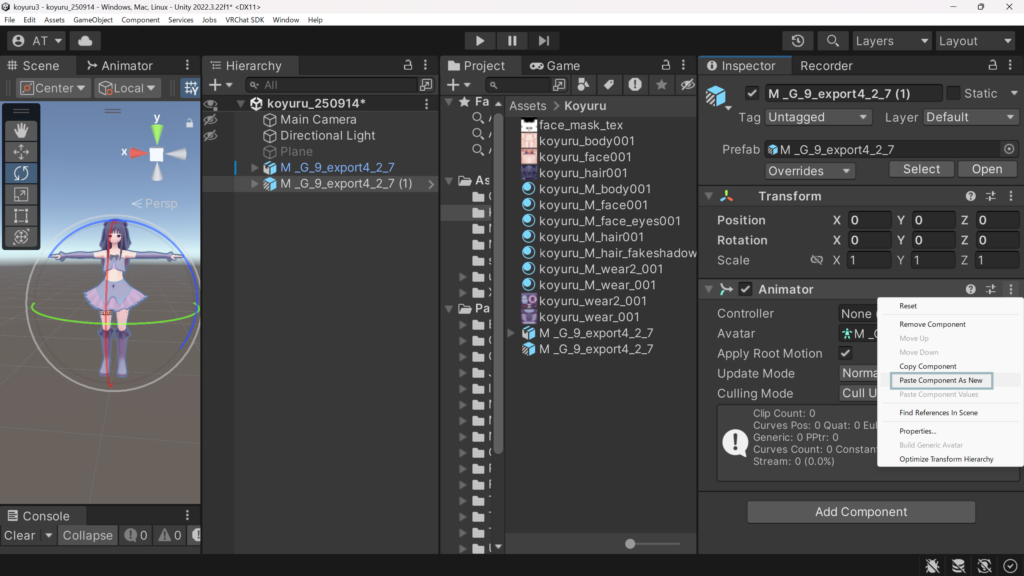
Task: Expand M_G_9_export4_2_7 in Hierarchy
Action: pyautogui.click(x=255, y=168)
